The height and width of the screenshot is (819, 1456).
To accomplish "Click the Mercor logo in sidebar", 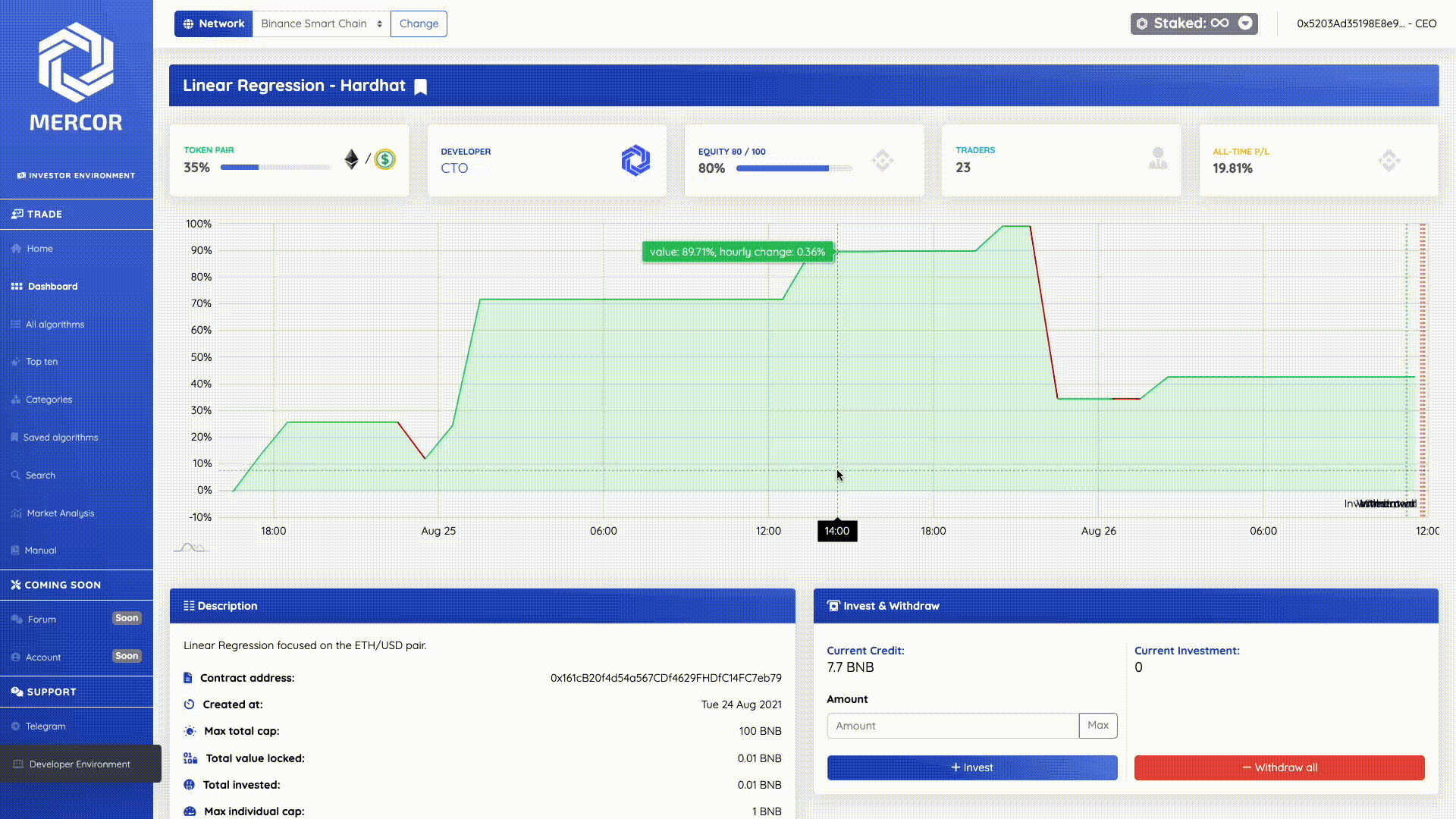I will click(x=76, y=62).
